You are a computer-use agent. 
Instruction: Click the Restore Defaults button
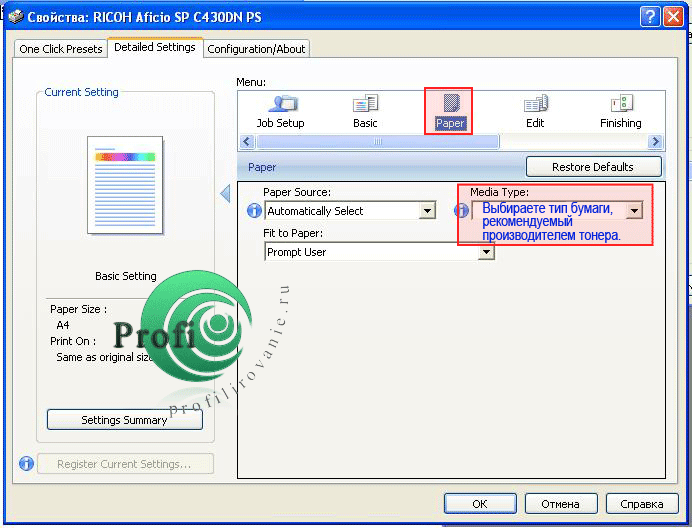593,167
